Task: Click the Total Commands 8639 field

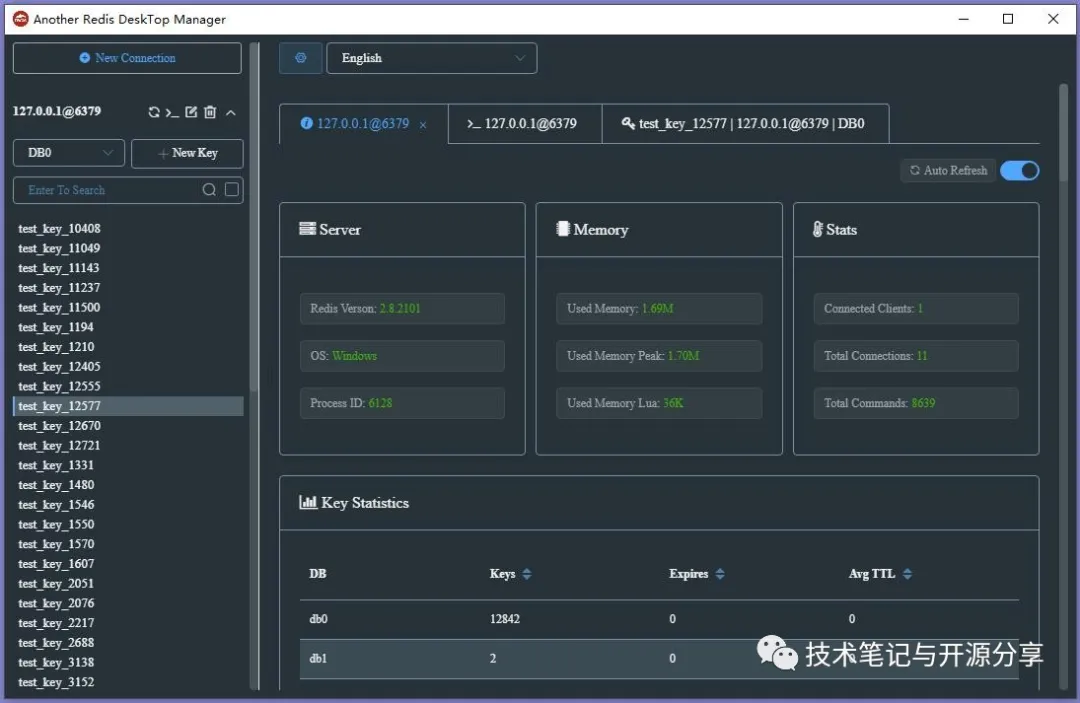Action: 915,403
